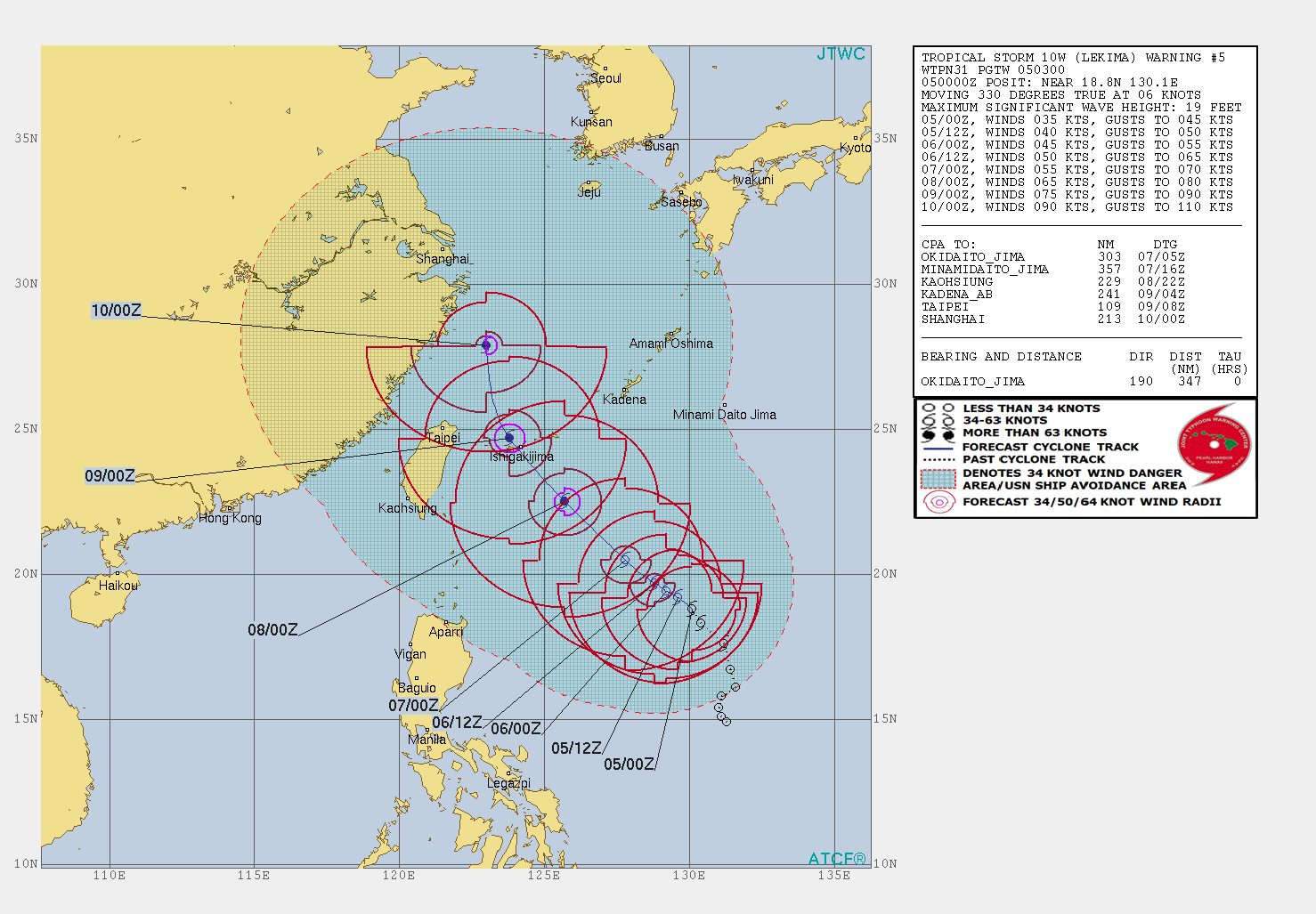Screen dimensions: 1316x914
Task: Click the more than 63 knots symbol
Action: [x=938, y=433]
